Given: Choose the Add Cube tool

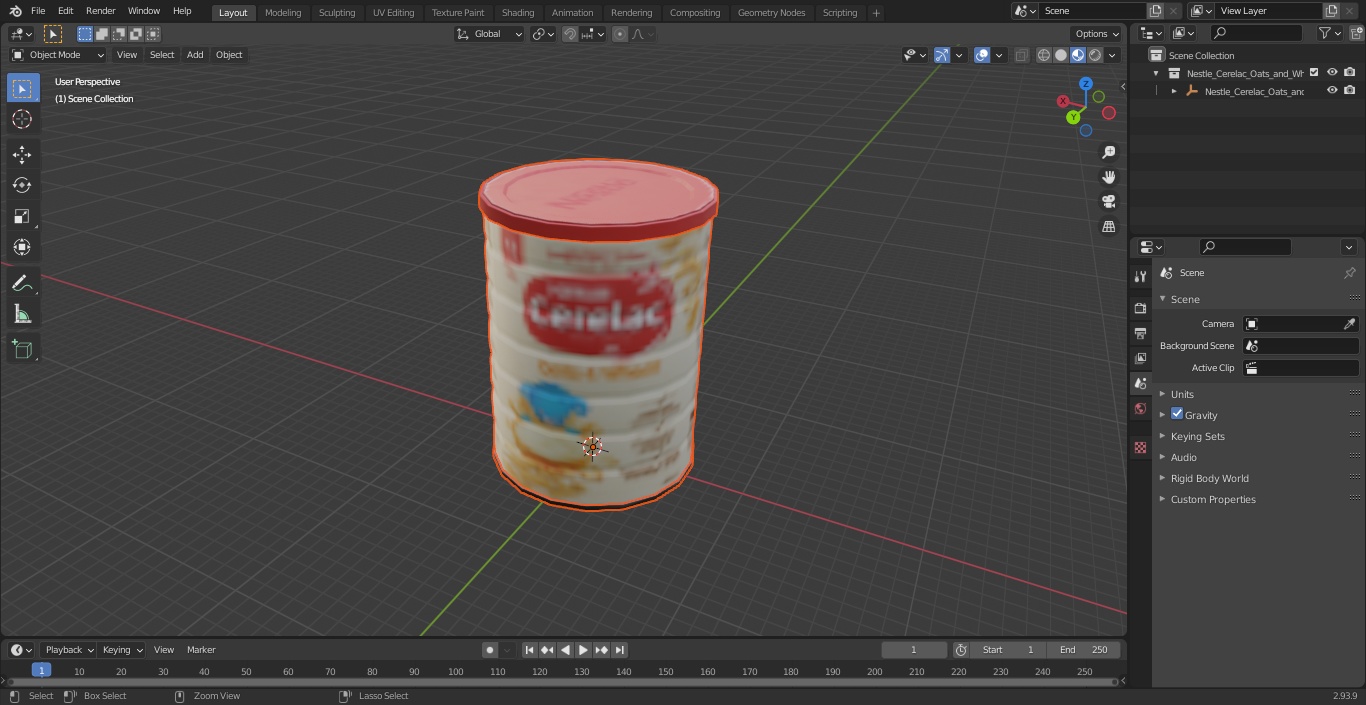Looking at the screenshot, I should 22,349.
